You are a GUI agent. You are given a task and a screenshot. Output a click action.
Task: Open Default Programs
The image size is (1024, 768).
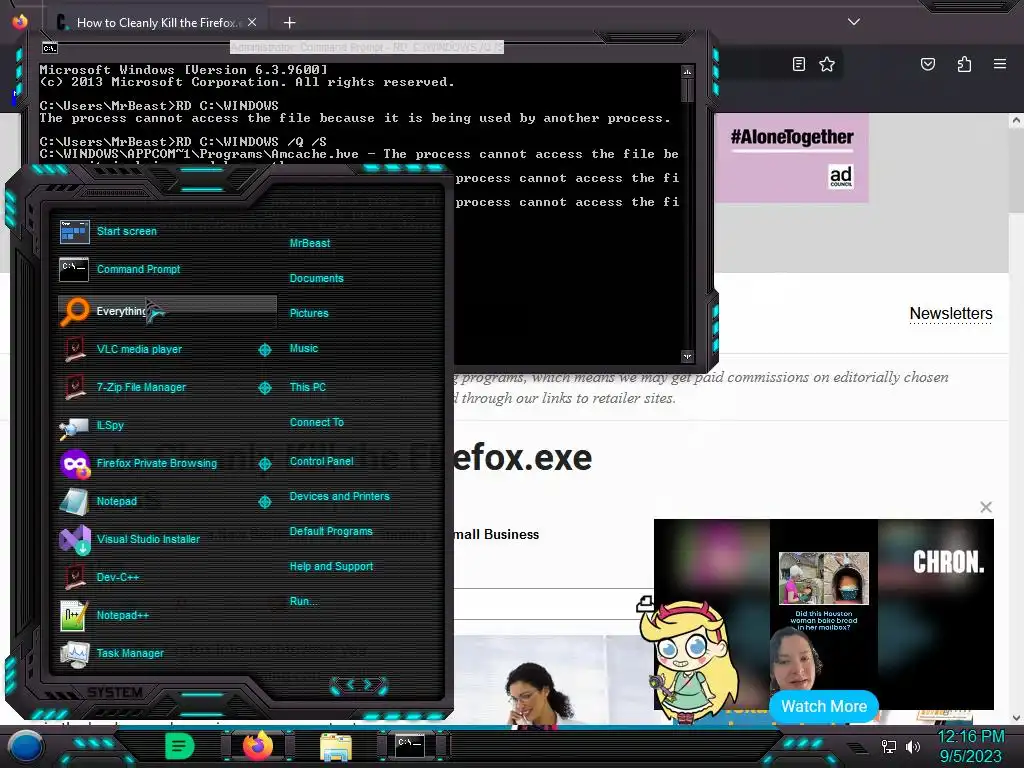click(331, 532)
